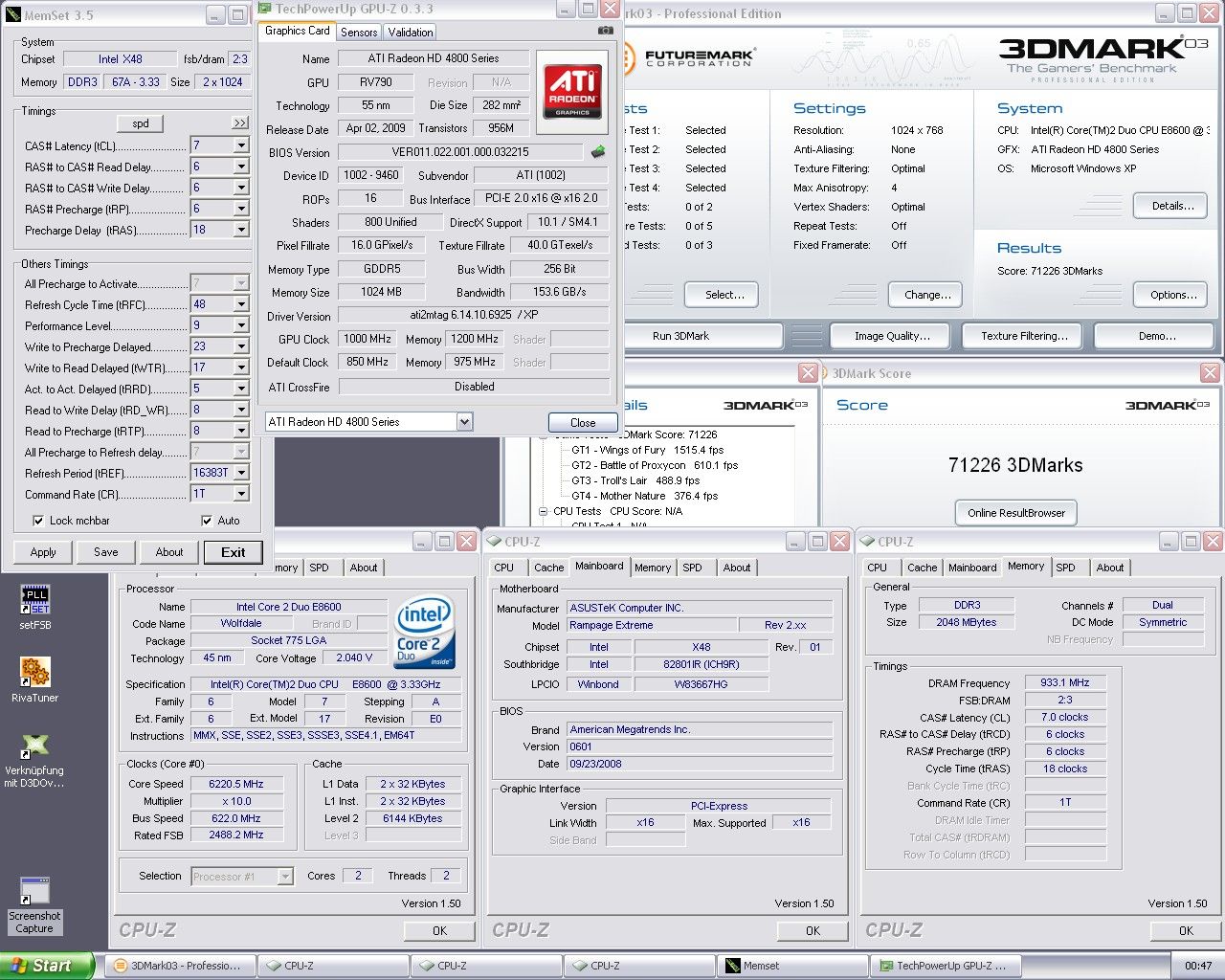Switch to Memset from the taskbar
Image resolution: width=1225 pixels, height=980 pixels.
792,966
